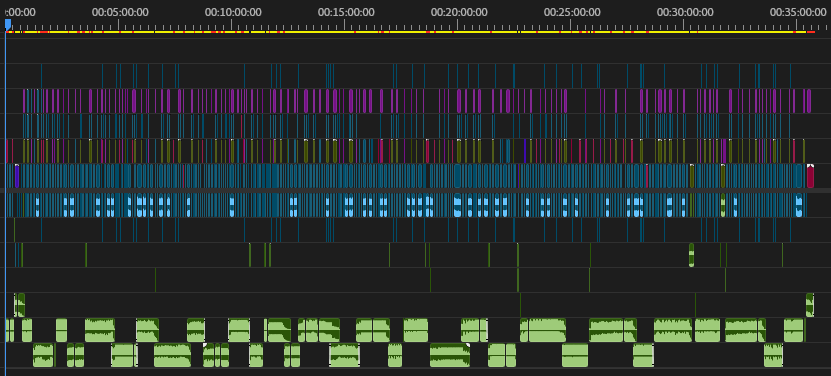
Task: Click the 00:30:00:00 timecode on the ruler
Action: click(685, 12)
